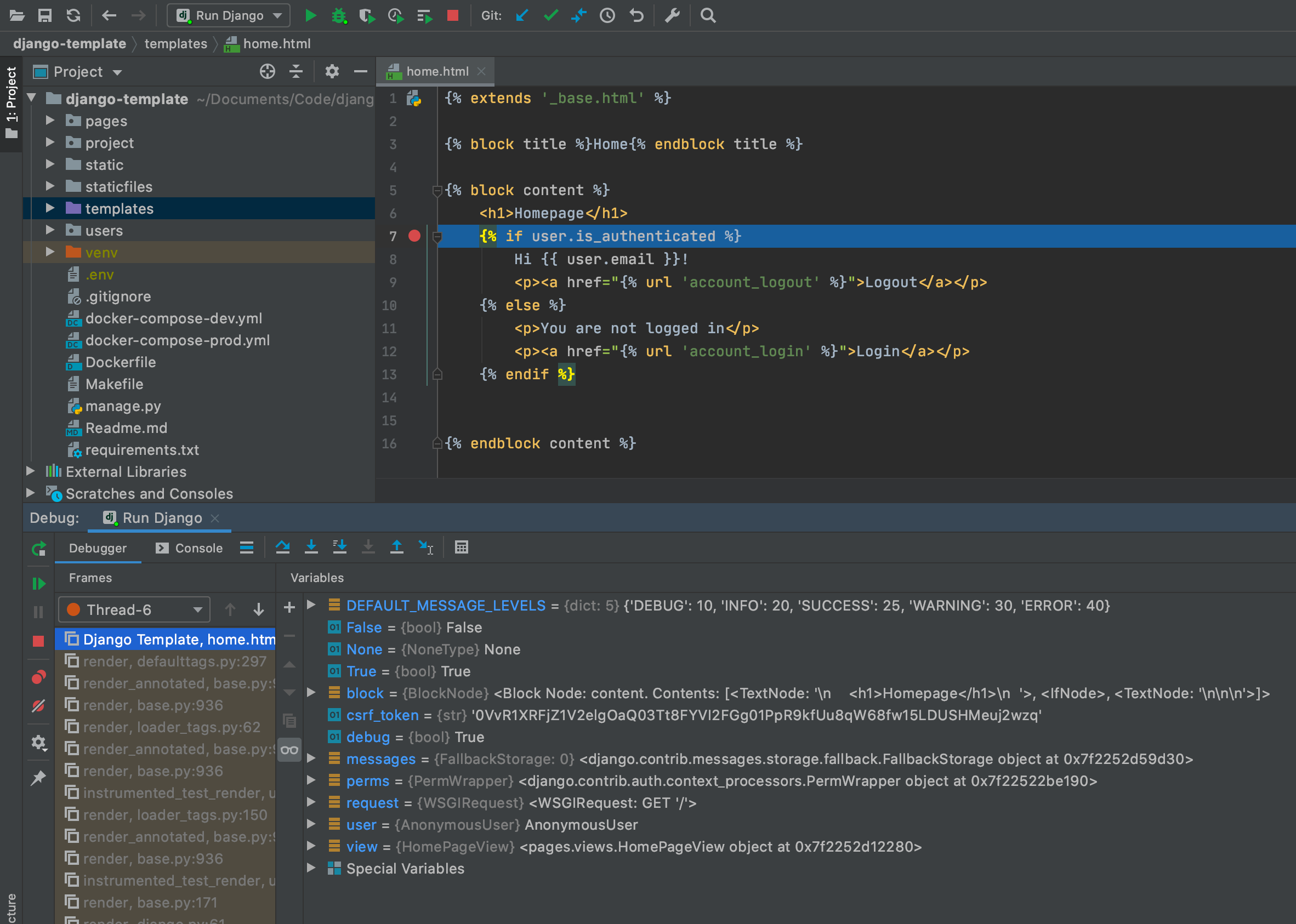The image size is (1296, 924).
Task: Start debugging with the bug icon
Action: (x=339, y=15)
